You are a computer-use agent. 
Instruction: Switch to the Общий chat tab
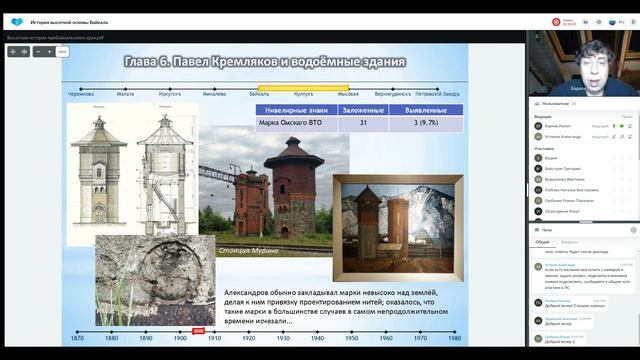coord(542,242)
